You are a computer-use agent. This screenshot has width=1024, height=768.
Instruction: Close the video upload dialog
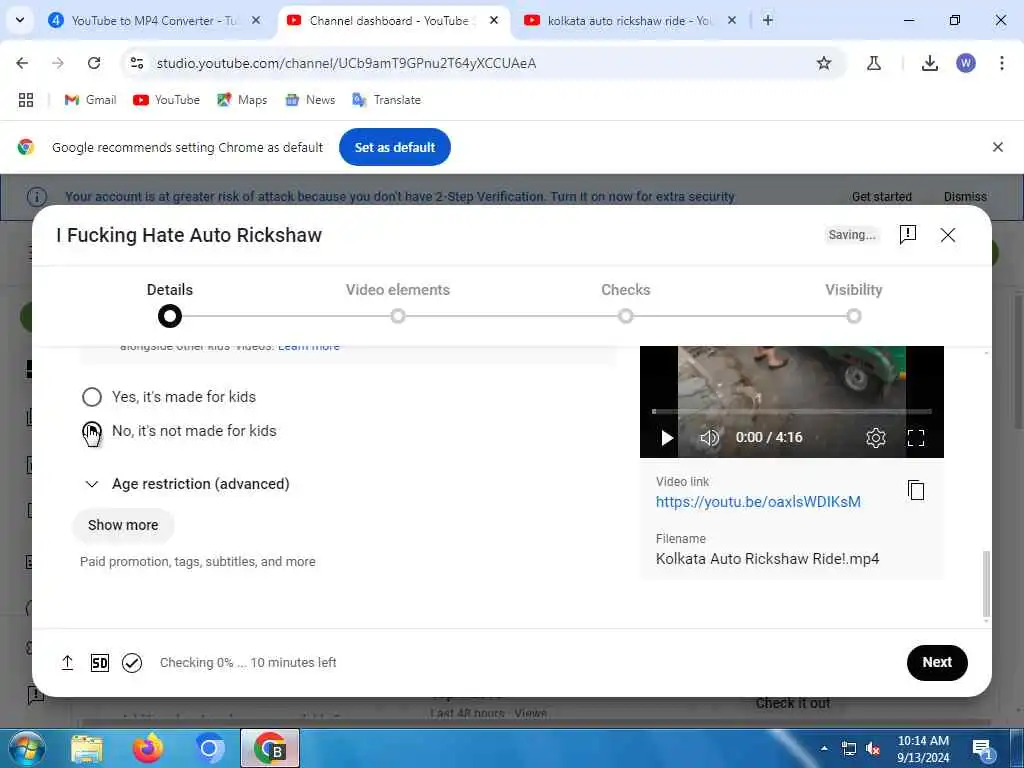[x=948, y=234]
